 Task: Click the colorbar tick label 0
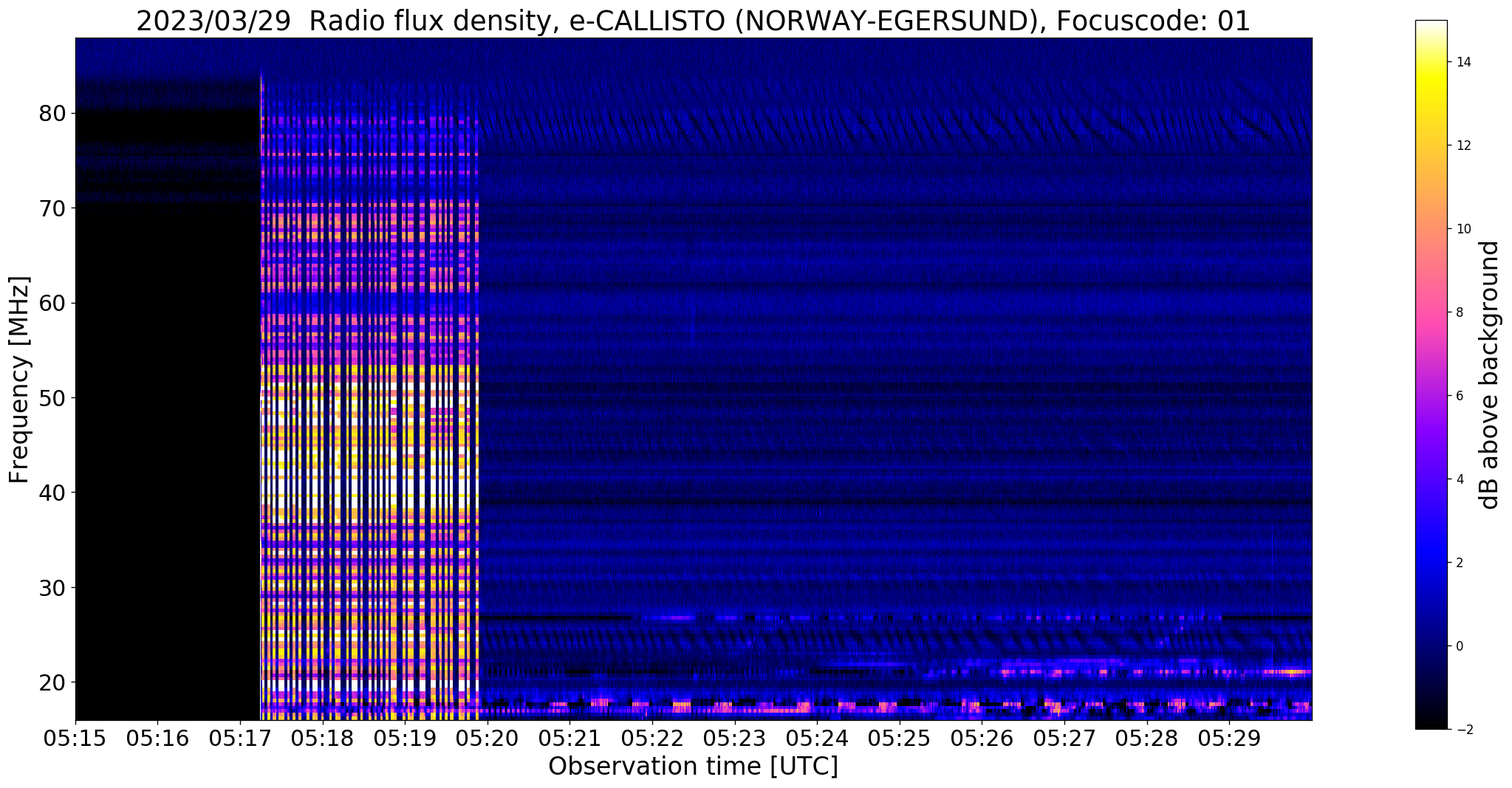pyautogui.click(x=1459, y=646)
